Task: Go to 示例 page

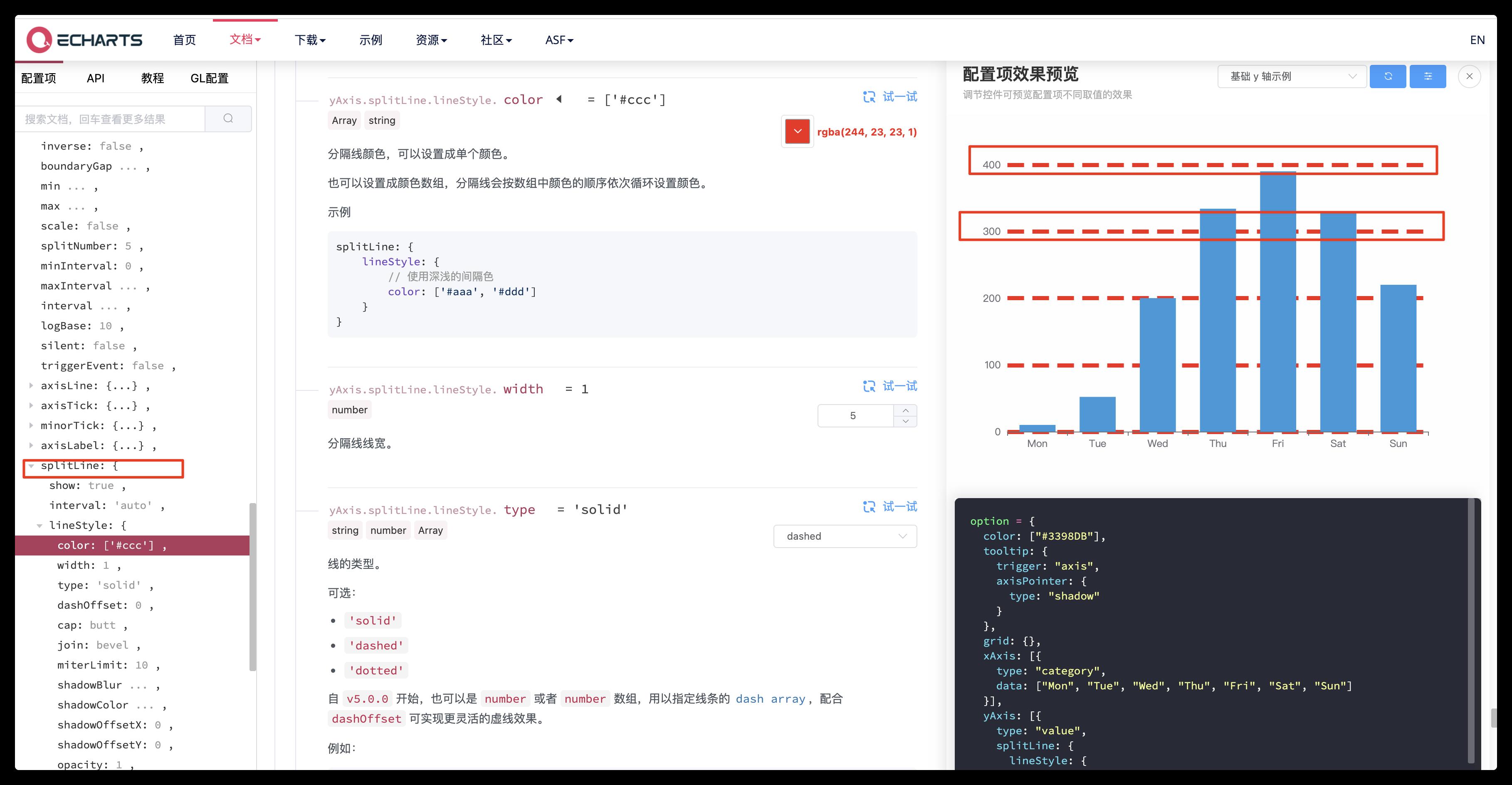Action: point(371,40)
